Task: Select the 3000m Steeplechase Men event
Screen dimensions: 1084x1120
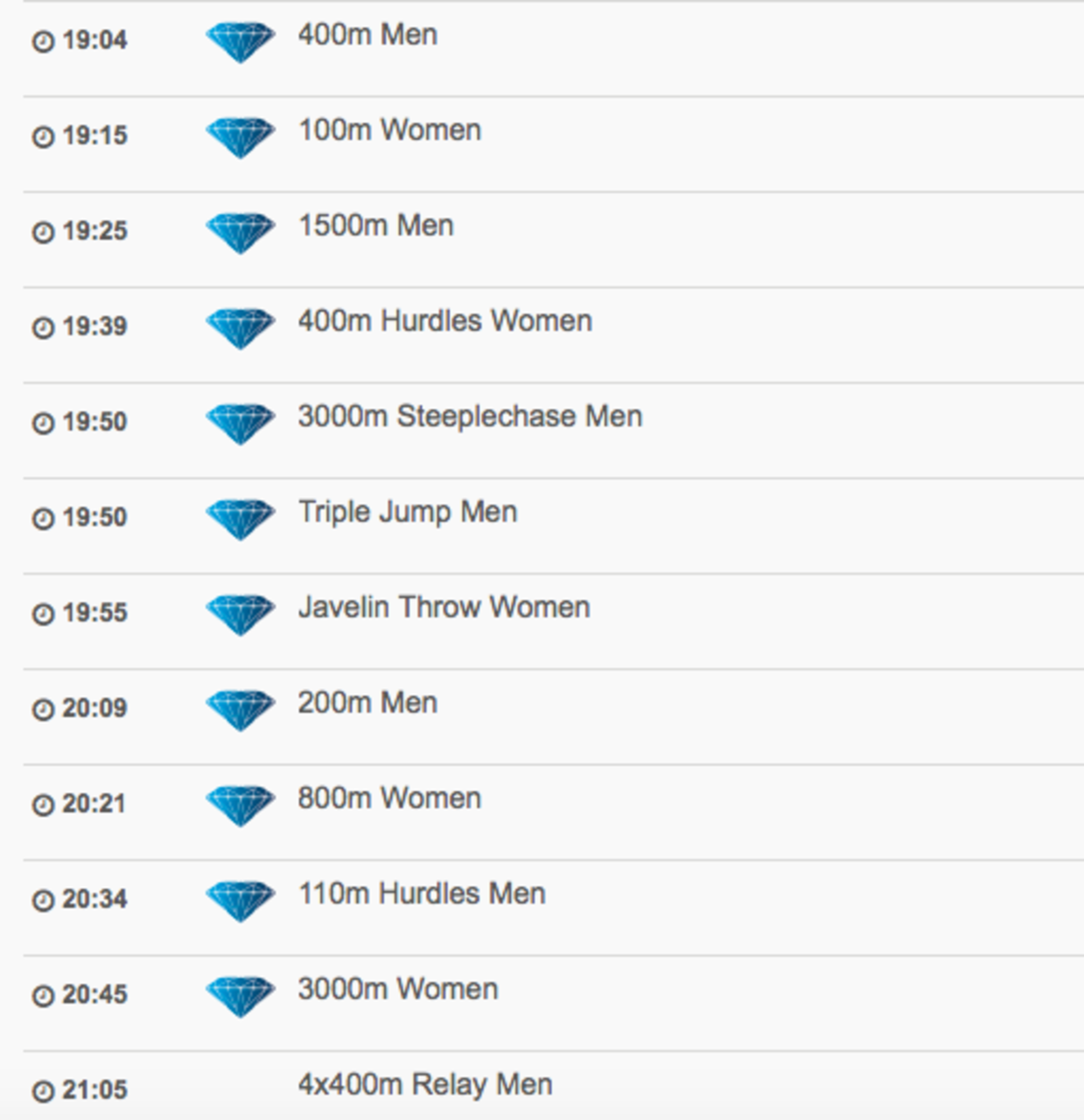Action: coord(470,416)
